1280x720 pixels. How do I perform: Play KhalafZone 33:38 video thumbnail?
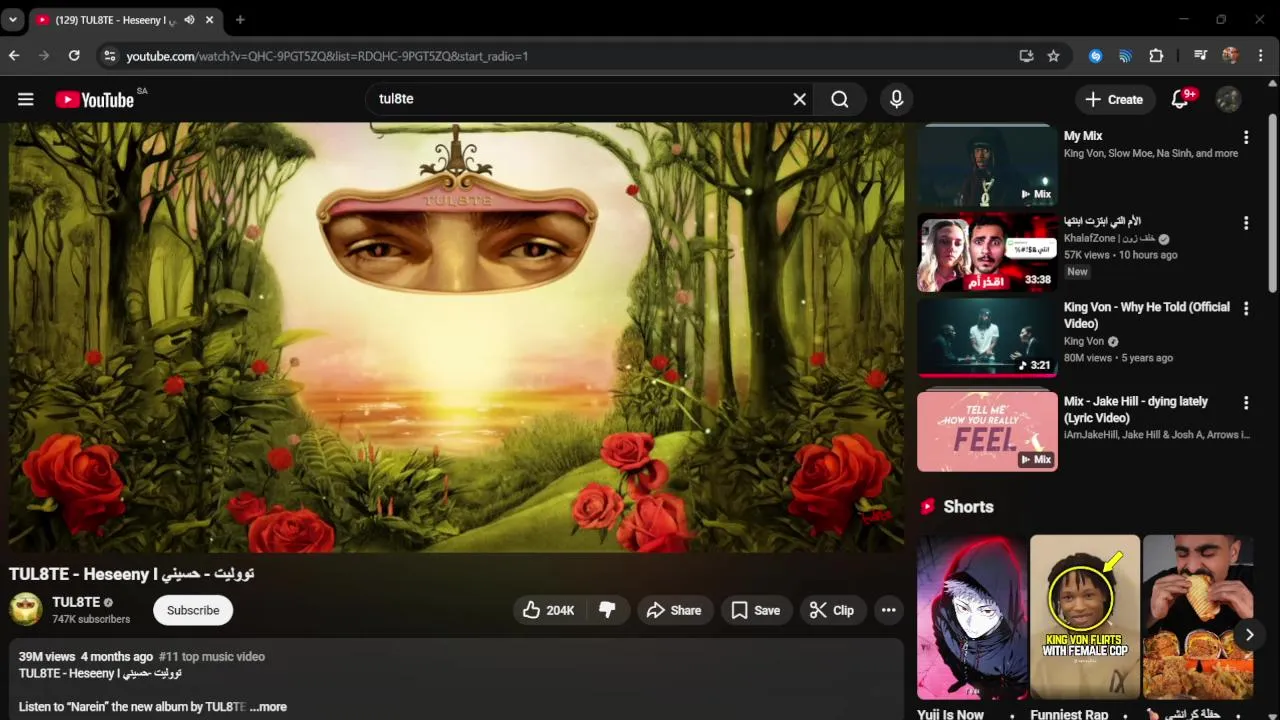[x=987, y=252]
